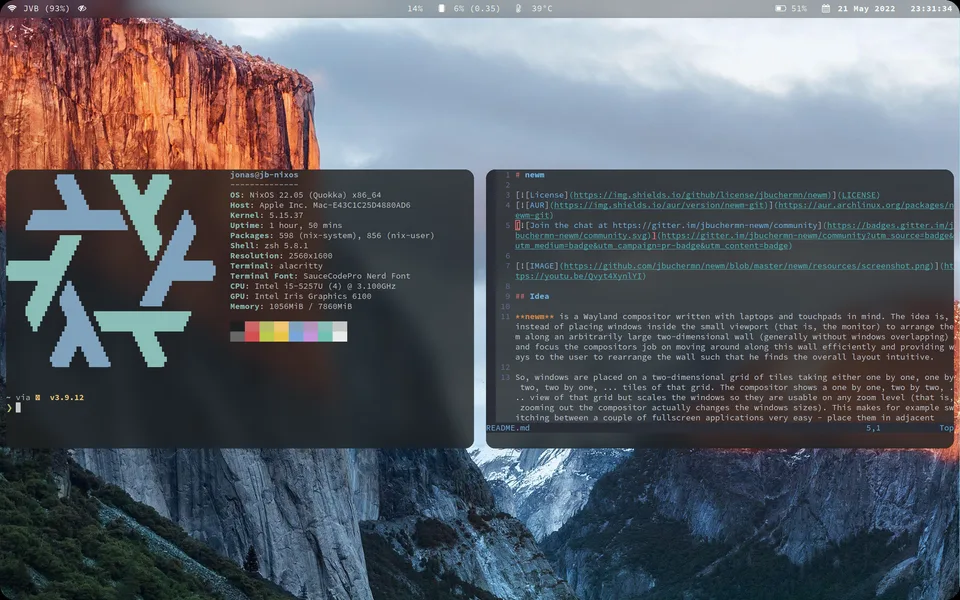Click the "## Idea" heading on line 9
Viewport: 960px width, 600px height.
click(x=533, y=296)
